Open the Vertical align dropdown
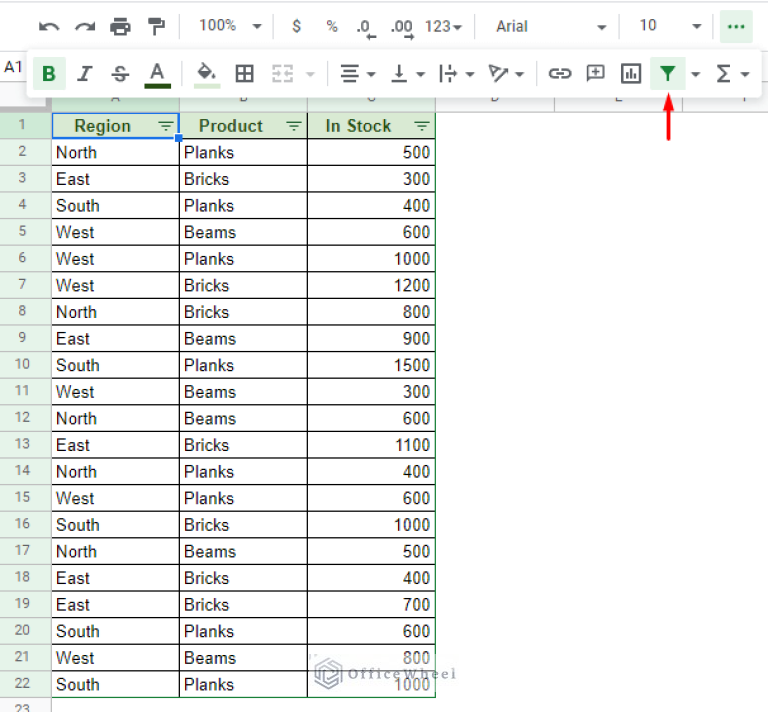The image size is (768, 712). click(x=407, y=74)
